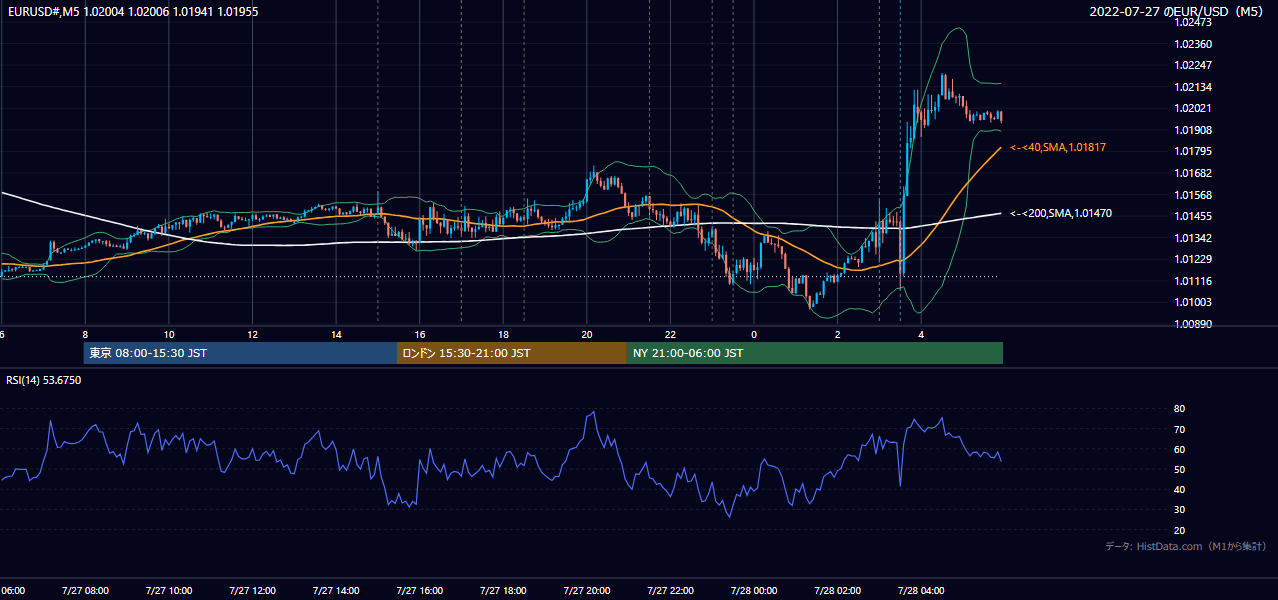Click price axis value 1.01568
This screenshot has width=1278, height=600.
1193,195
